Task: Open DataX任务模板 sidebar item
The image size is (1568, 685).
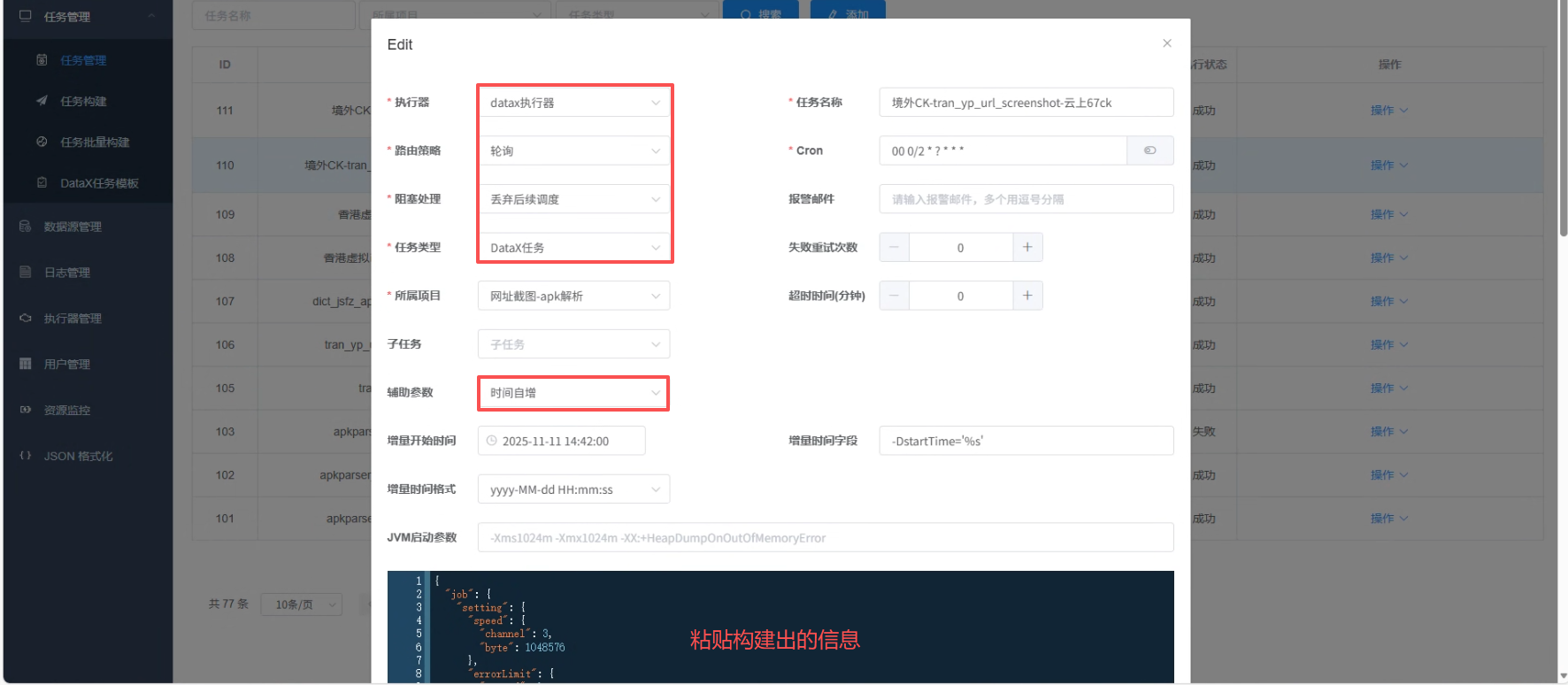Action: coord(99,183)
